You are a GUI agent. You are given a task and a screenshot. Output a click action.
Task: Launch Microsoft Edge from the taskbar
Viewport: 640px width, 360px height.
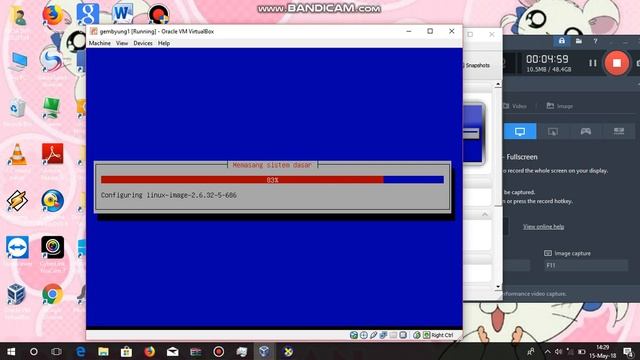(80, 351)
